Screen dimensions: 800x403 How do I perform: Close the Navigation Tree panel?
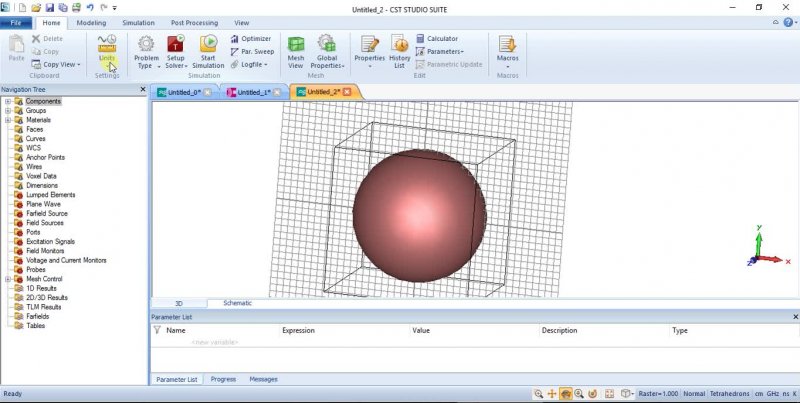pos(143,89)
